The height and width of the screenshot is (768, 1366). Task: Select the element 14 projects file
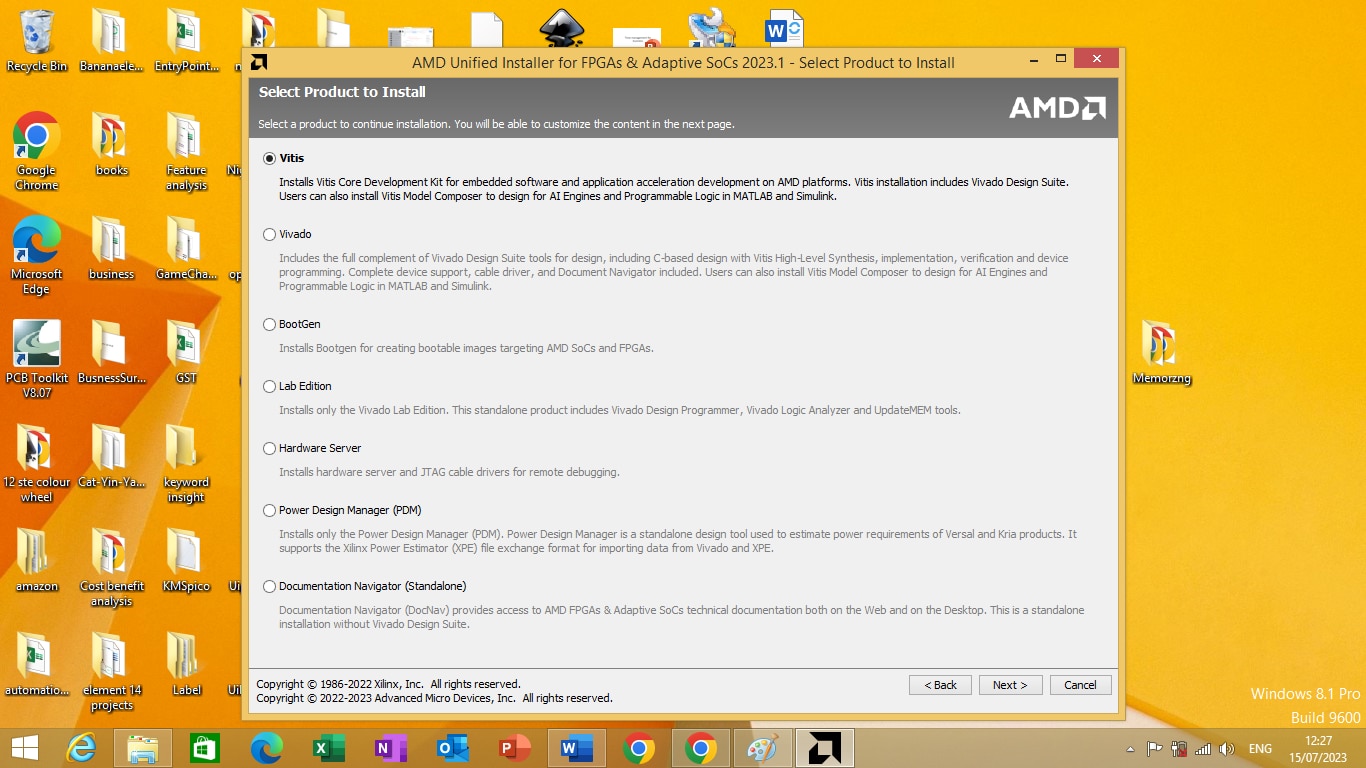(111, 672)
